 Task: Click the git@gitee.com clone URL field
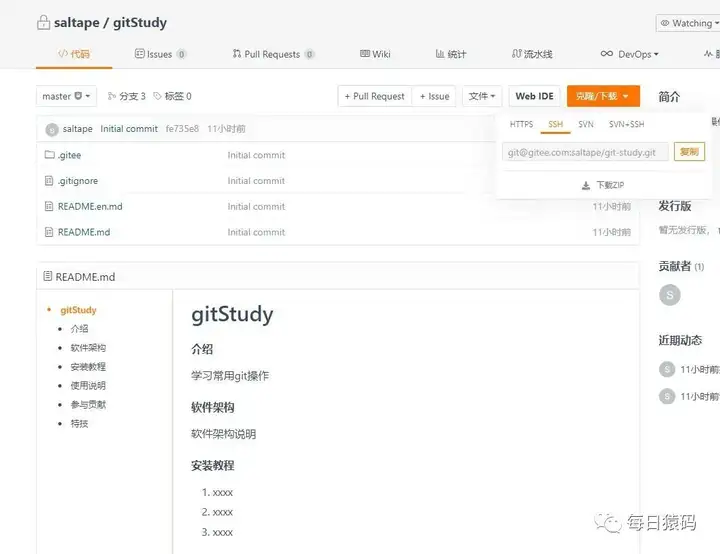[x=585, y=152]
